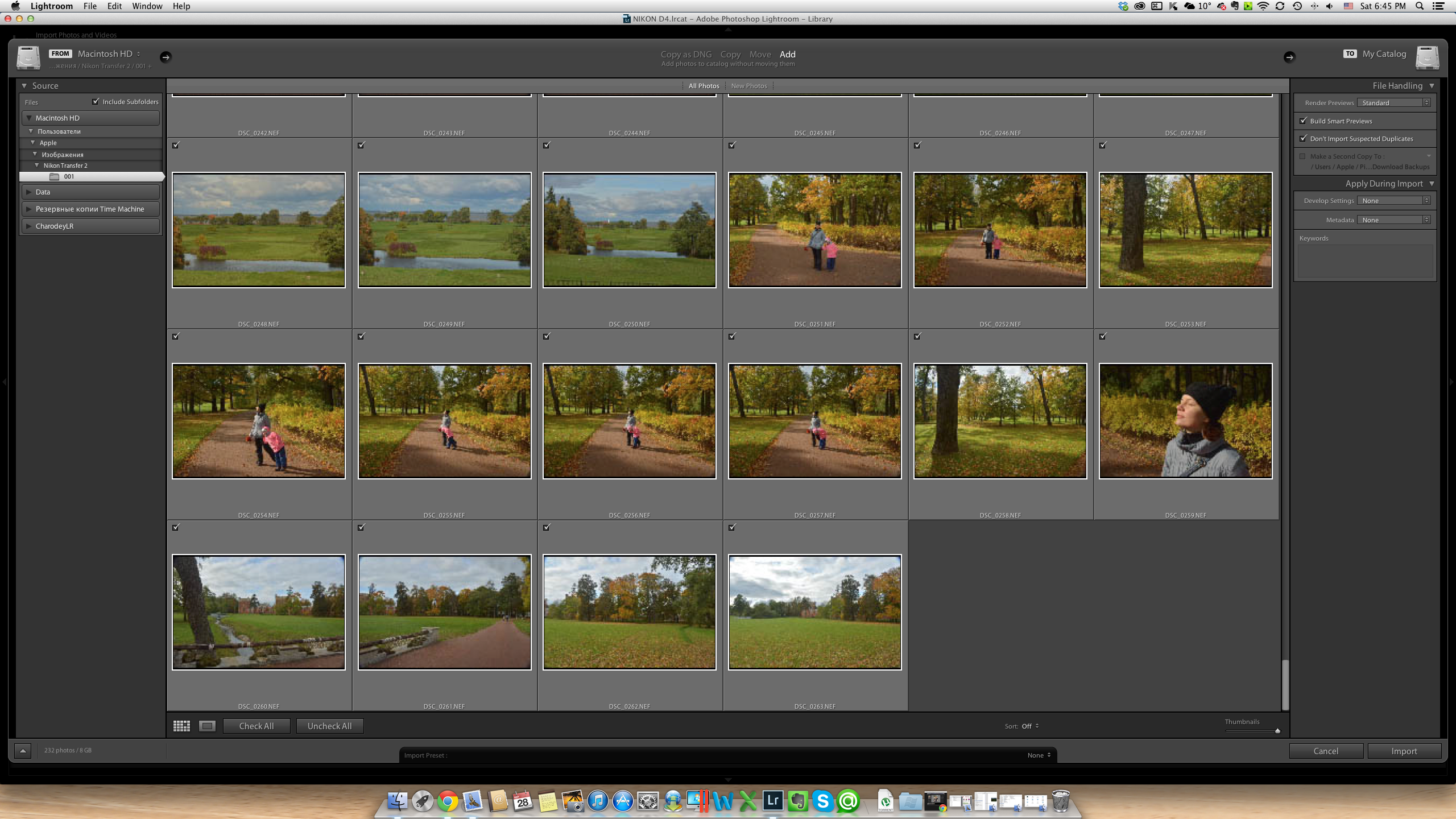The width and height of the screenshot is (1456, 819).
Task: Open Skype from the Dock
Action: point(822,801)
